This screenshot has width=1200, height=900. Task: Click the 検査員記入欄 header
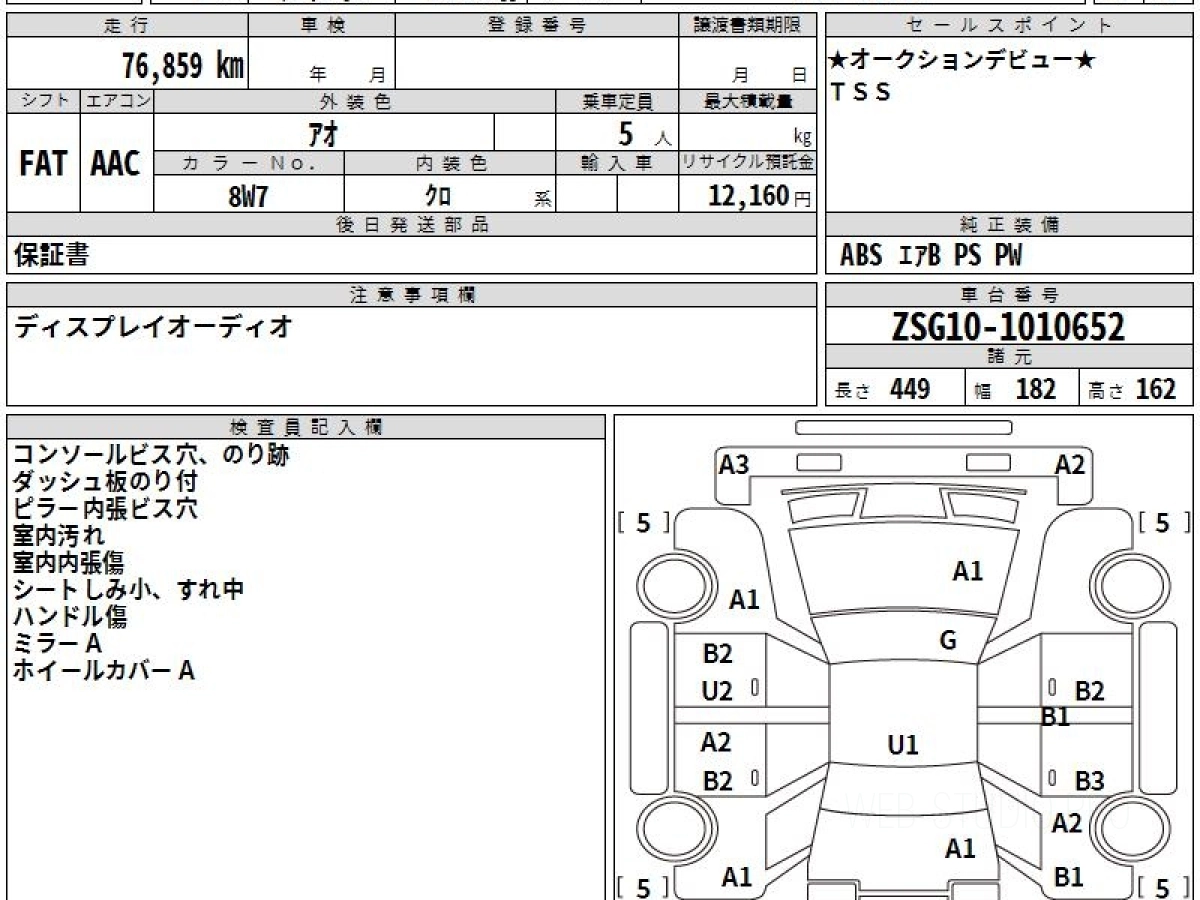pos(306,426)
